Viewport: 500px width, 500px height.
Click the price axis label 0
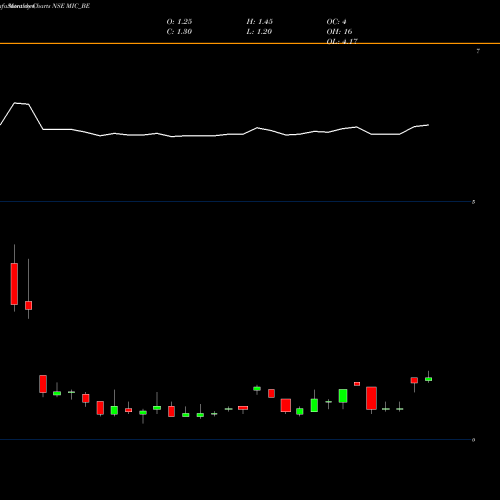tap(473, 440)
